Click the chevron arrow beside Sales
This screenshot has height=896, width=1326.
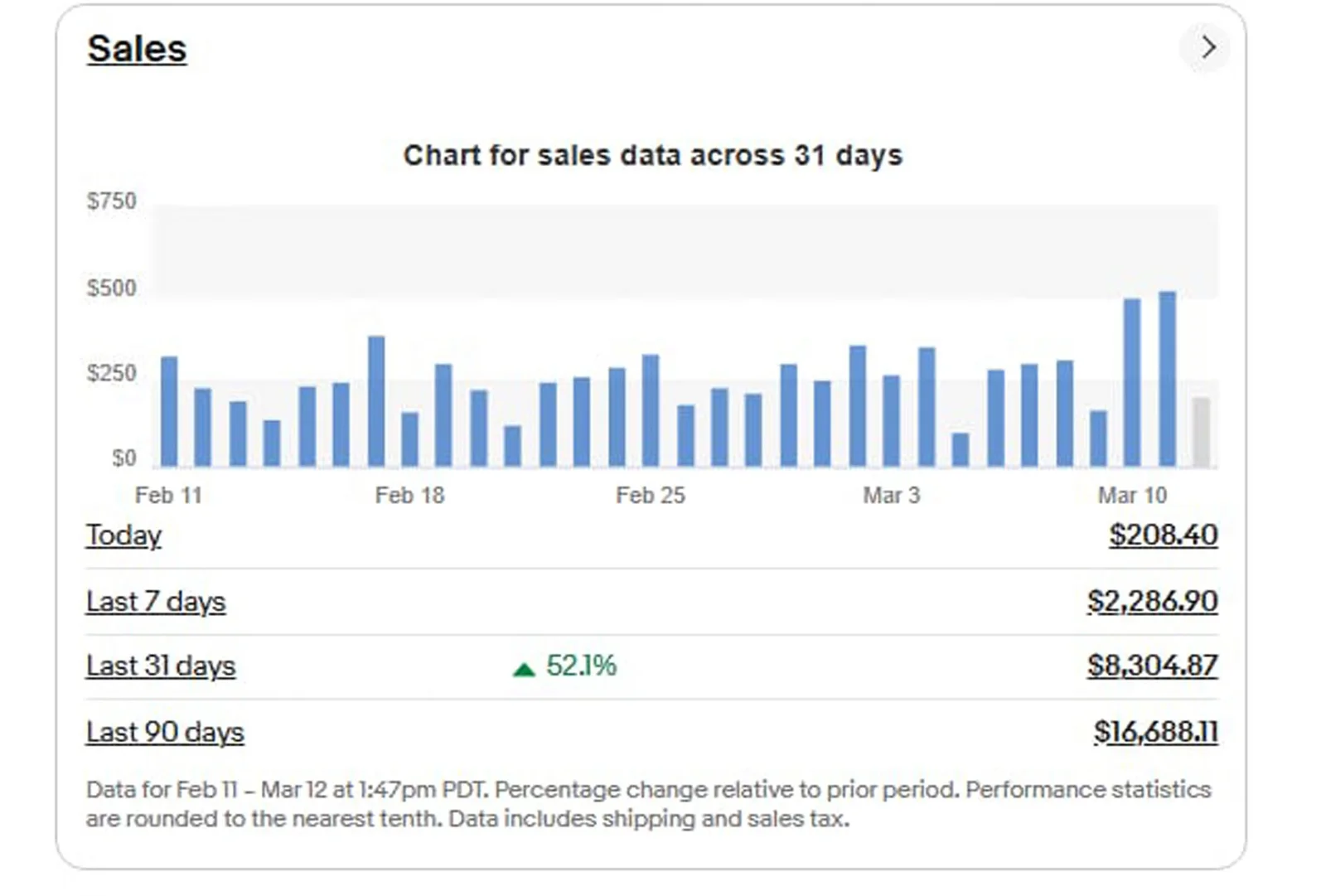pyautogui.click(x=1207, y=47)
